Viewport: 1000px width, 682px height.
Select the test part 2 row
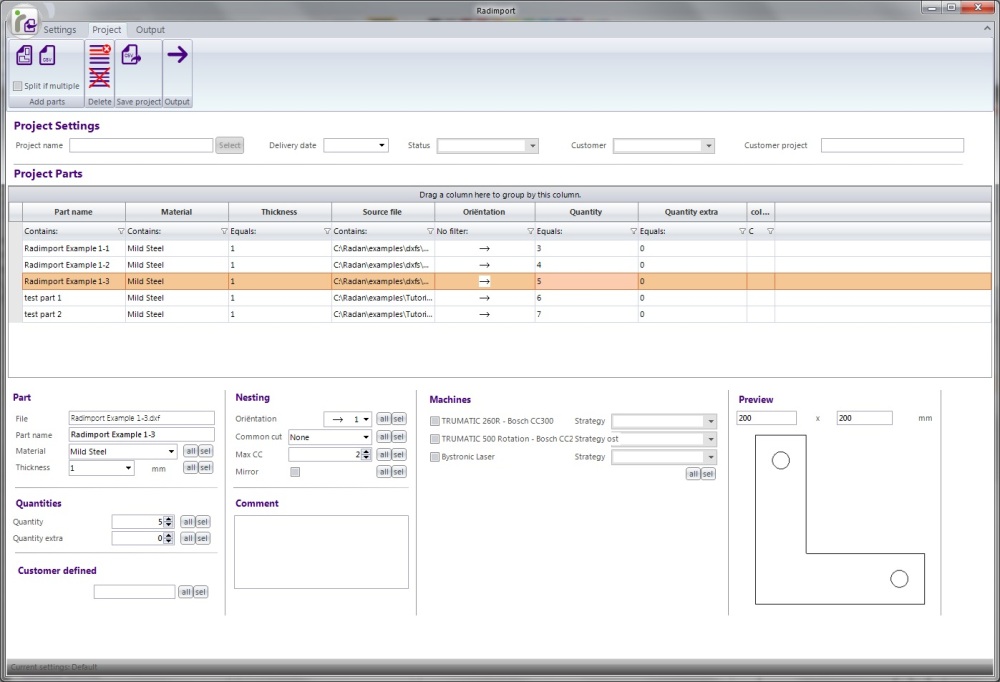click(70, 314)
